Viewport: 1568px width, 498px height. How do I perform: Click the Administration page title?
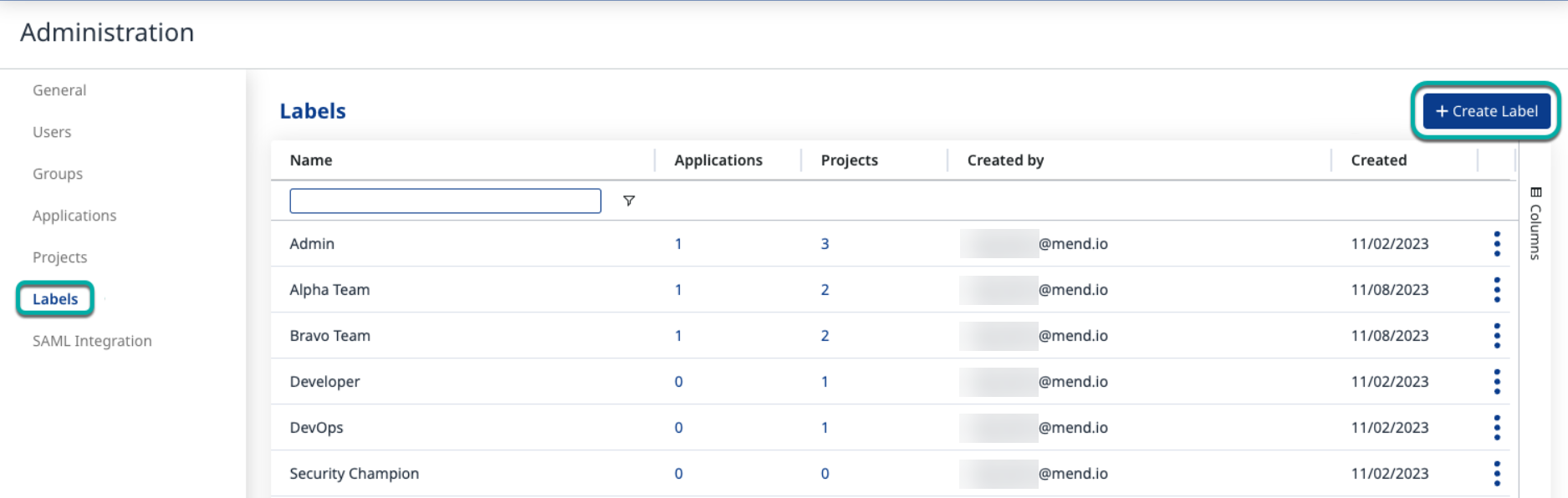coord(107,33)
